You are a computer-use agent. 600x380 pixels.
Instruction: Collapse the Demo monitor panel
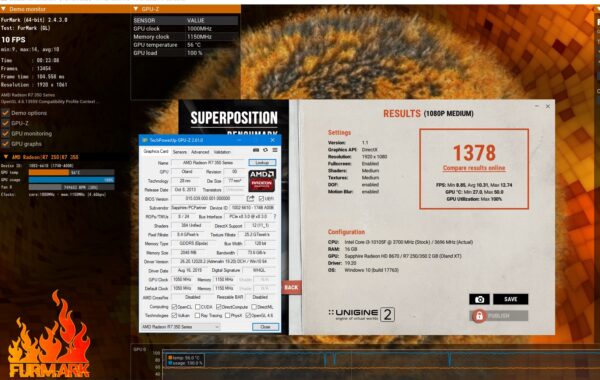click(3, 8)
